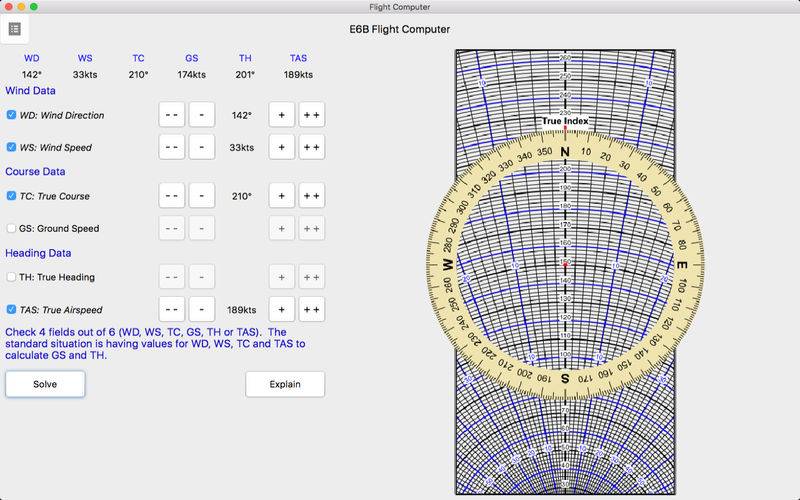800x500 pixels.
Task: Click the Solve button
Action: click(x=45, y=384)
